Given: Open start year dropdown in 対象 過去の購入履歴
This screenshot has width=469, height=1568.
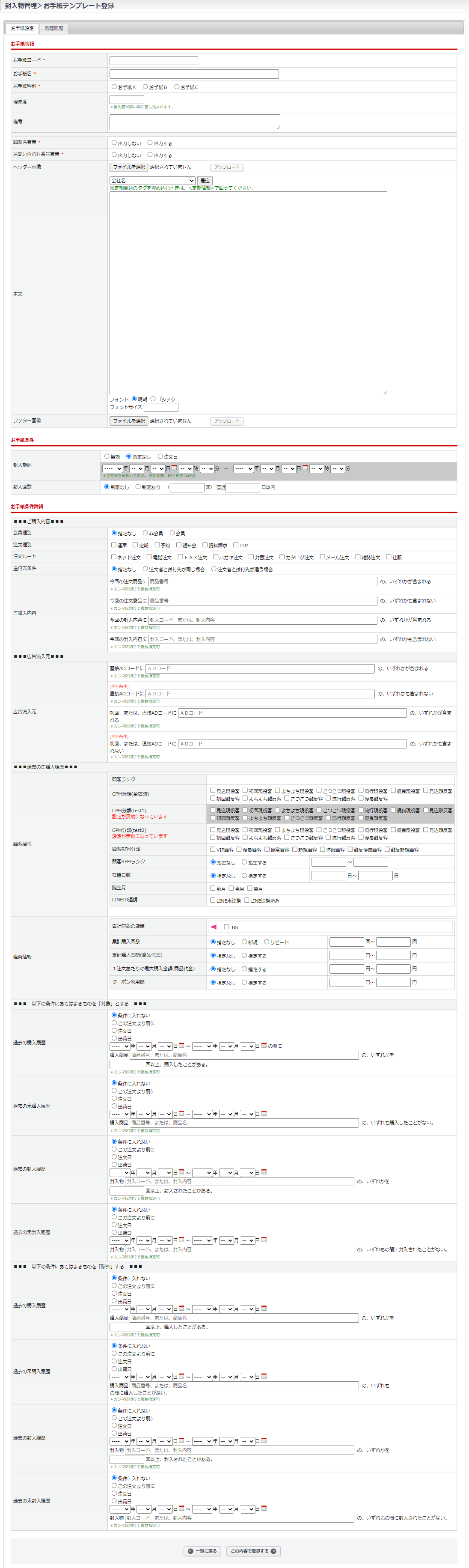Looking at the screenshot, I should click(119, 1046).
